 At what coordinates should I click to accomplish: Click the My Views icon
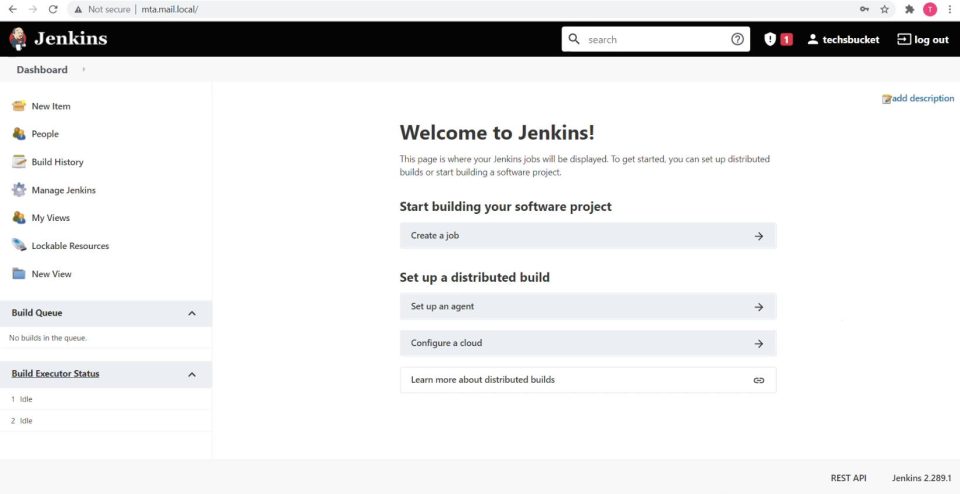19,217
